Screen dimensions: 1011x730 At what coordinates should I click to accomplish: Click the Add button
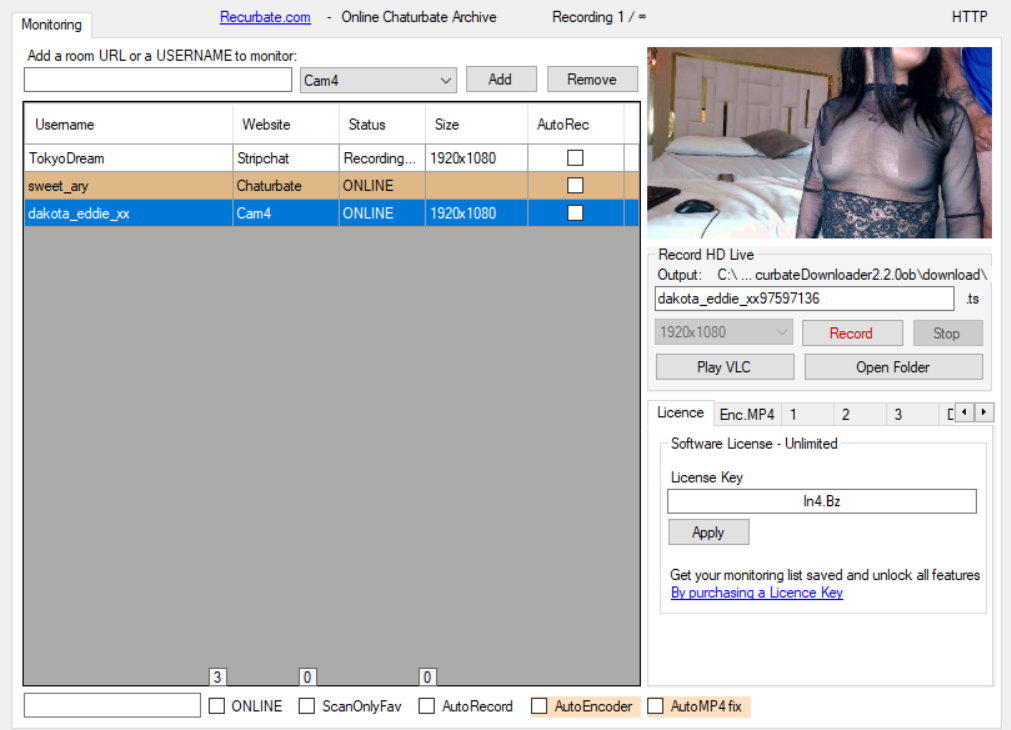pos(500,80)
